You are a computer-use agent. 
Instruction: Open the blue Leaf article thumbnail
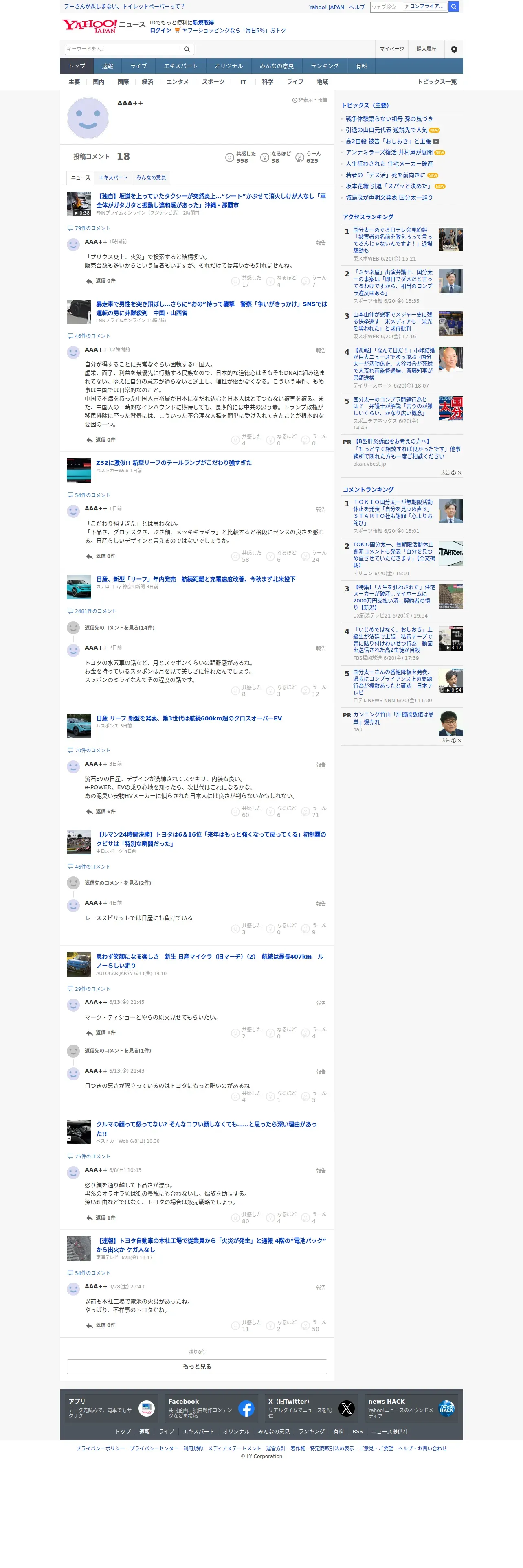pyautogui.click(x=79, y=587)
